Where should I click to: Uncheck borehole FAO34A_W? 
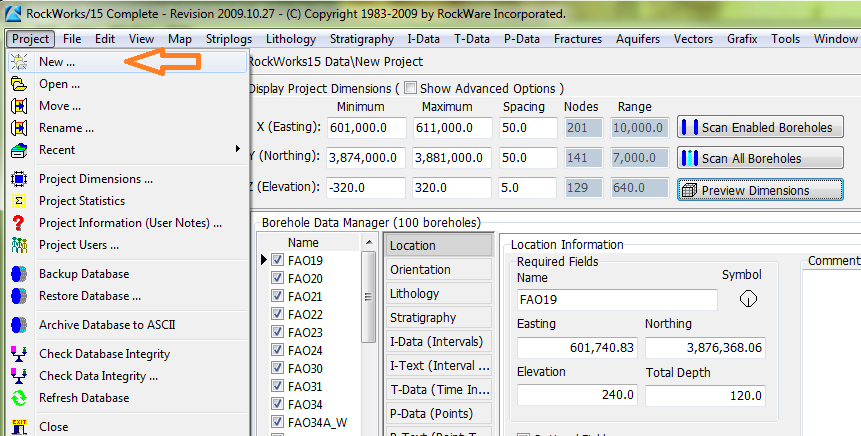pos(277,422)
